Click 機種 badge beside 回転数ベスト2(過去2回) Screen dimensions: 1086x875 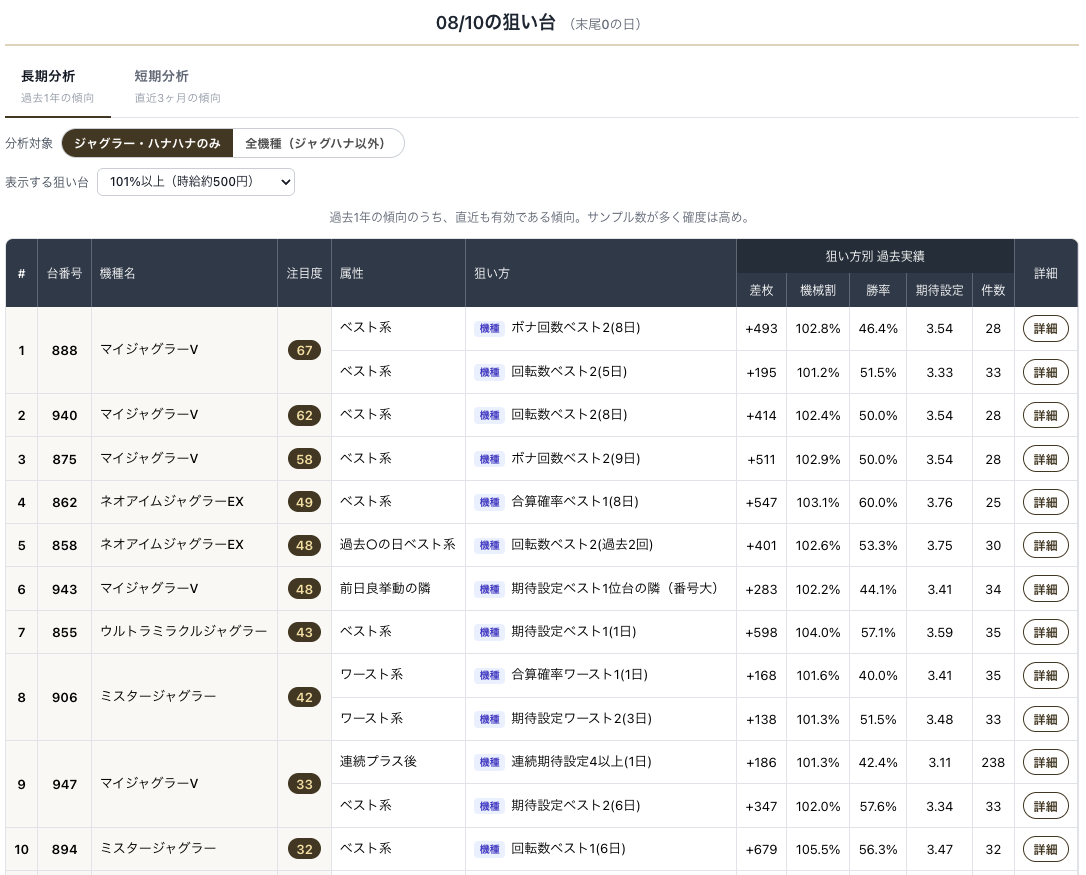pos(490,545)
